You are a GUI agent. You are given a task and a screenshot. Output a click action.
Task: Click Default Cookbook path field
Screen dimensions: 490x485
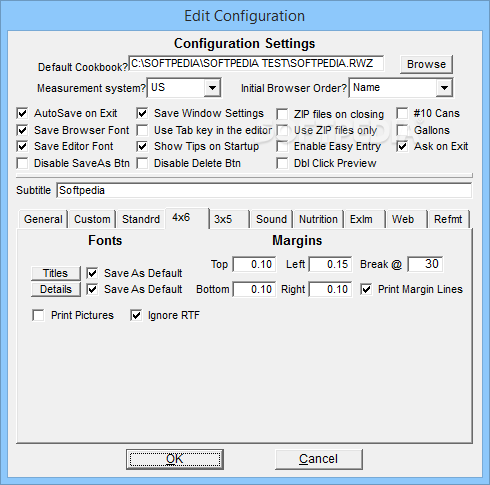(256, 63)
